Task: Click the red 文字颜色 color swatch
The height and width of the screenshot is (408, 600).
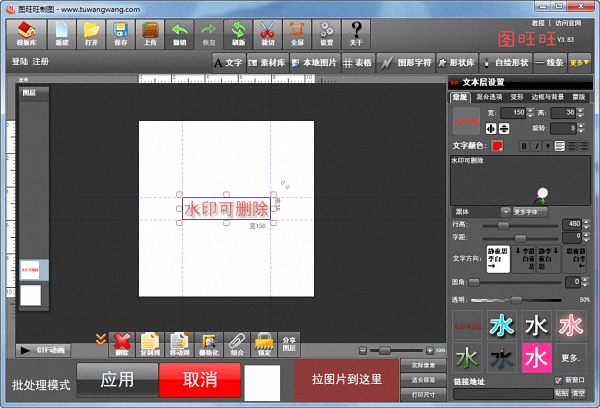Action: pyautogui.click(x=496, y=146)
